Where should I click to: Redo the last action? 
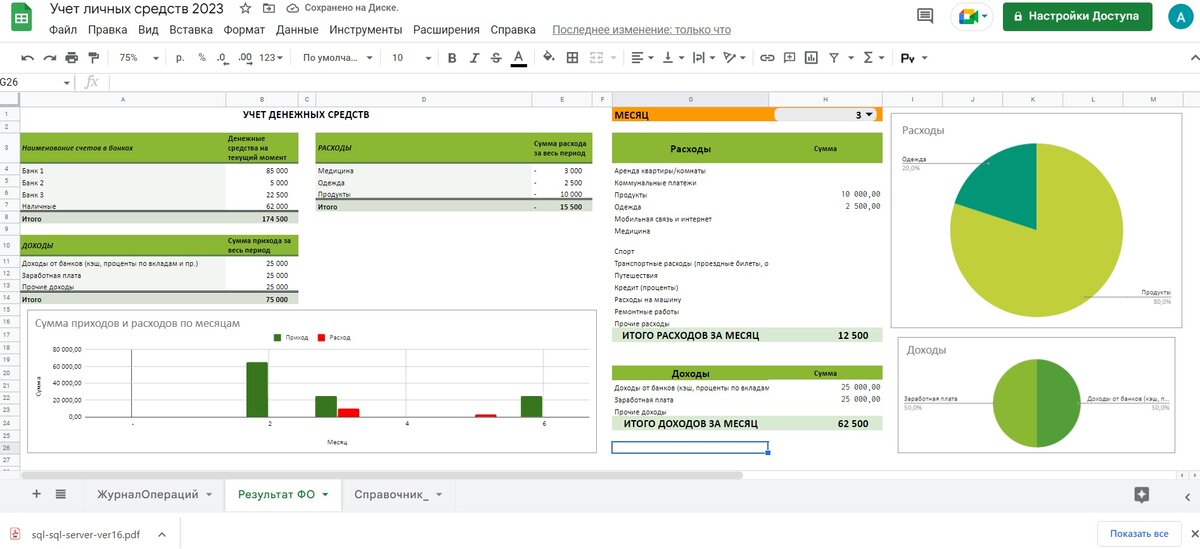(49, 58)
